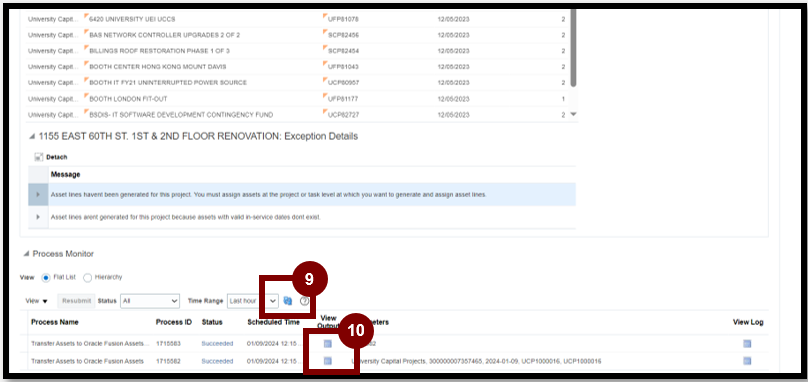Click the 'Transfer Assets to Oracle Fusion Assets' 1715582 row name

[x=87, y=361]
